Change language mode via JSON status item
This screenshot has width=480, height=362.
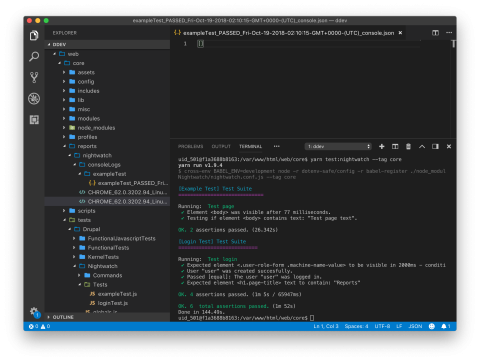pyautogui.click(x=415, y=326)
